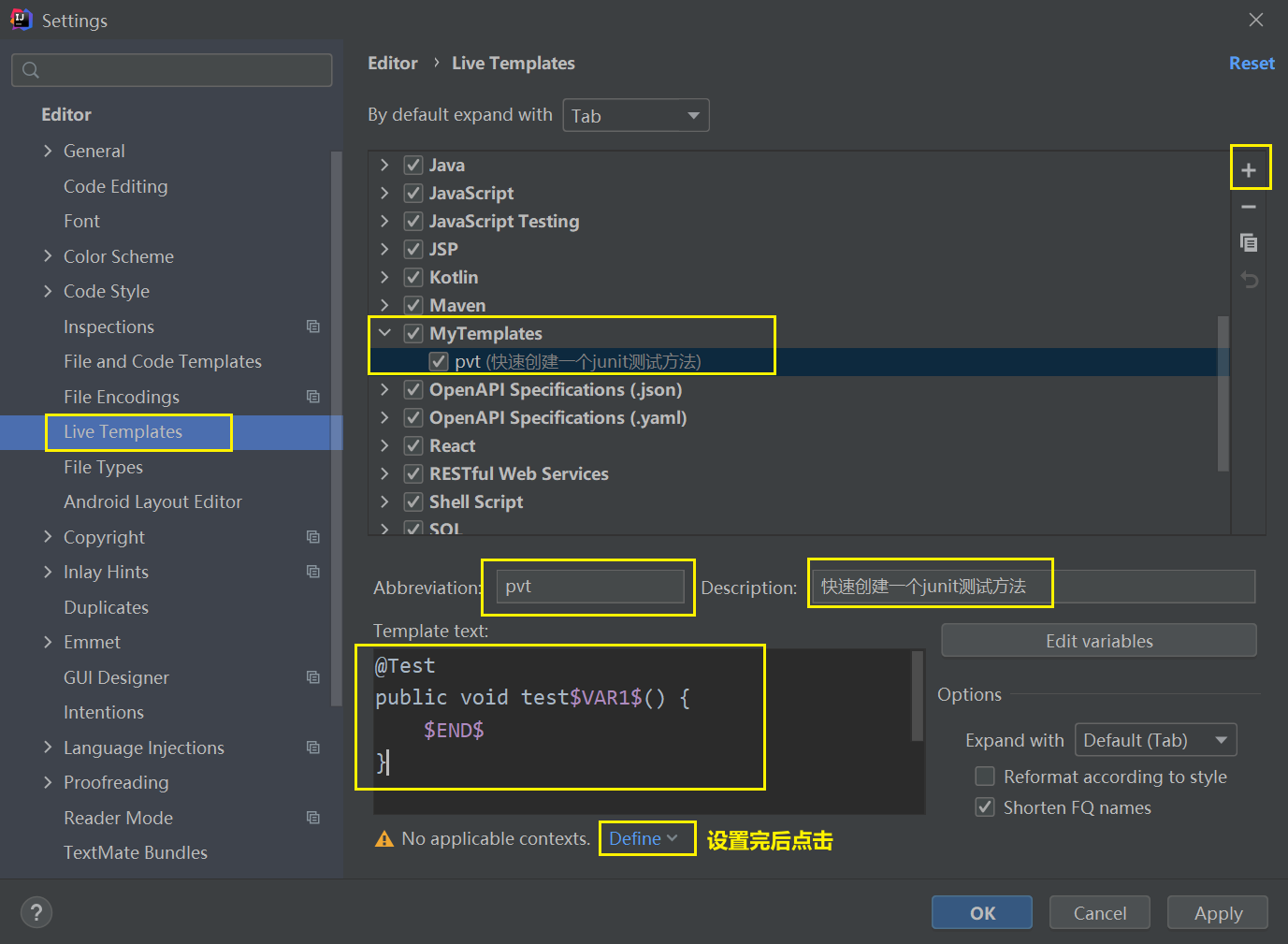Uncheck the Java template group
Viewport: 1288px width, 944px height.
tap(413, 165)
